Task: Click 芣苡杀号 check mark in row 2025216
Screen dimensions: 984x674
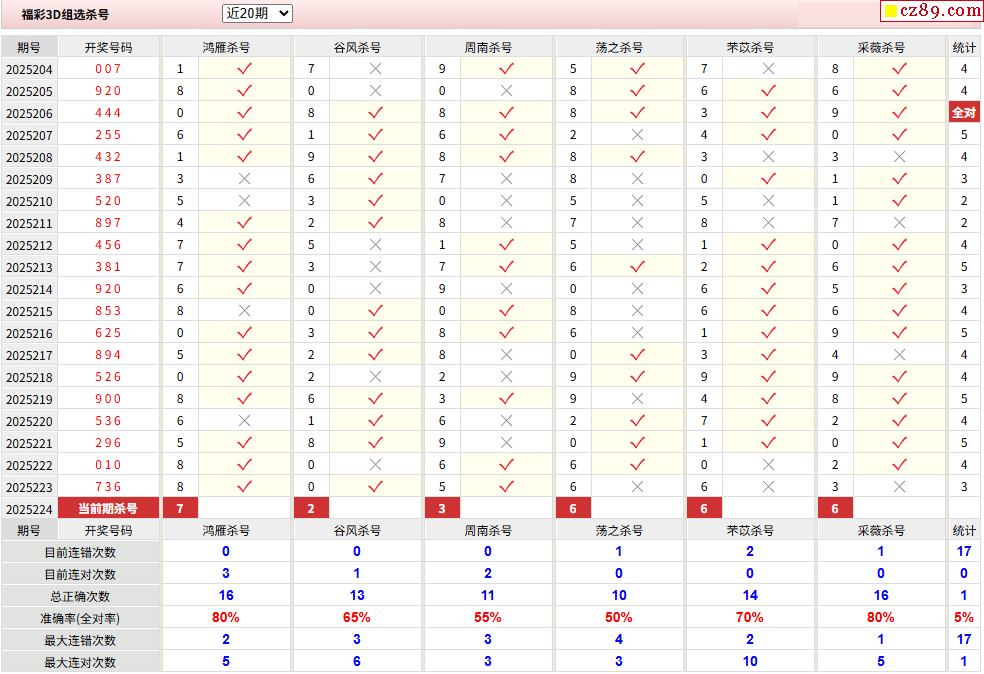Action: (768, 333)
